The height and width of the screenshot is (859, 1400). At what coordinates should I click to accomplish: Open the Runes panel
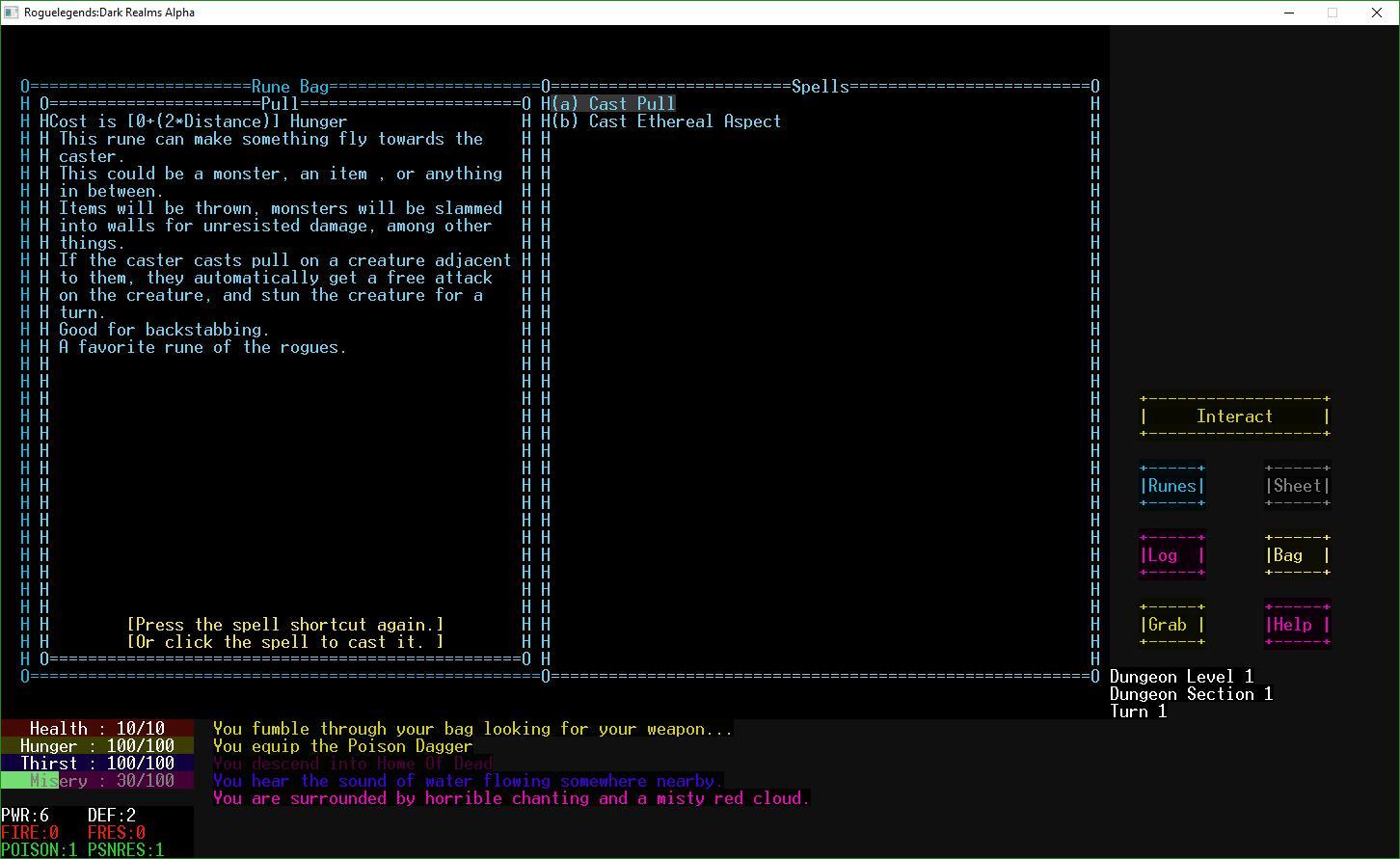click(1171, 486)
